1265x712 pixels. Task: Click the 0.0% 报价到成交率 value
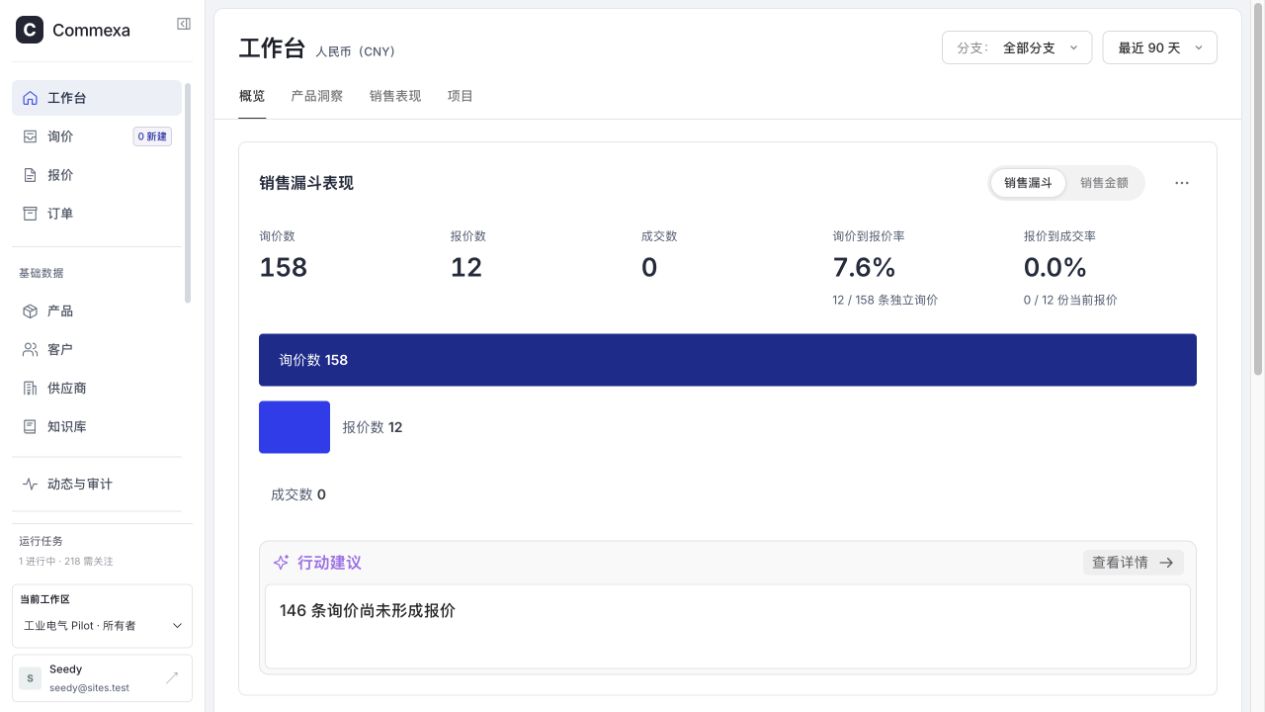[x=1055, y=268]
